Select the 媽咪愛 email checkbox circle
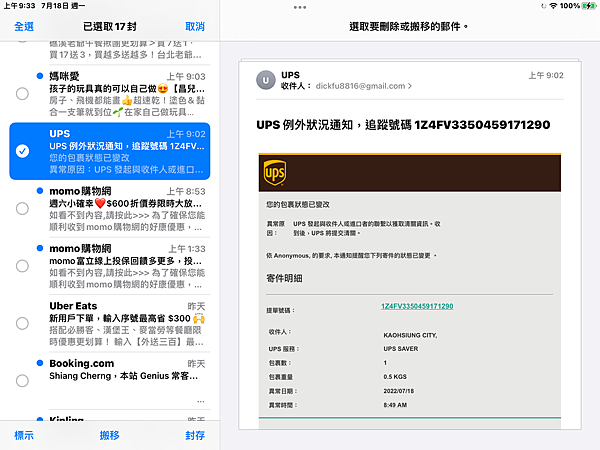The height and width of the screenshot is (450, 600). (22, 94)
